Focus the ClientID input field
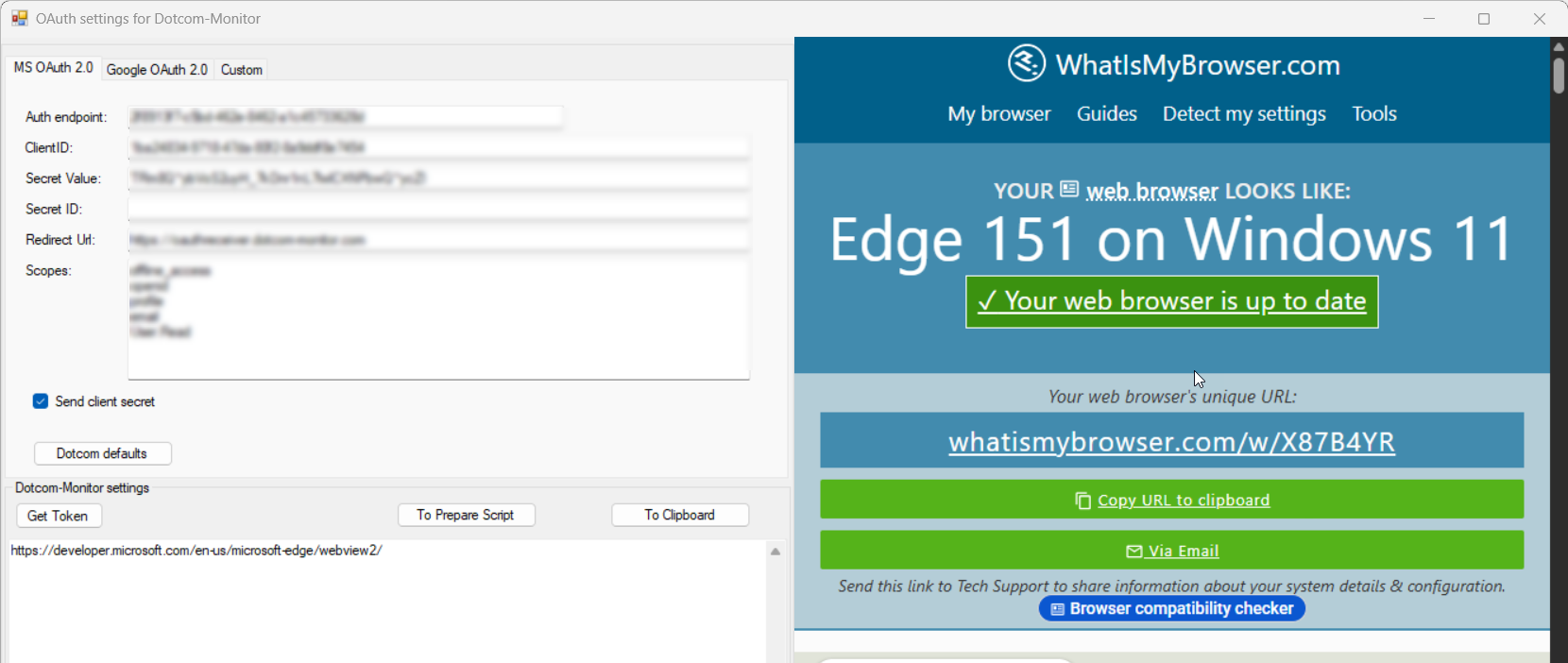This screenshot has width=1568, height=663. (439, 147)
